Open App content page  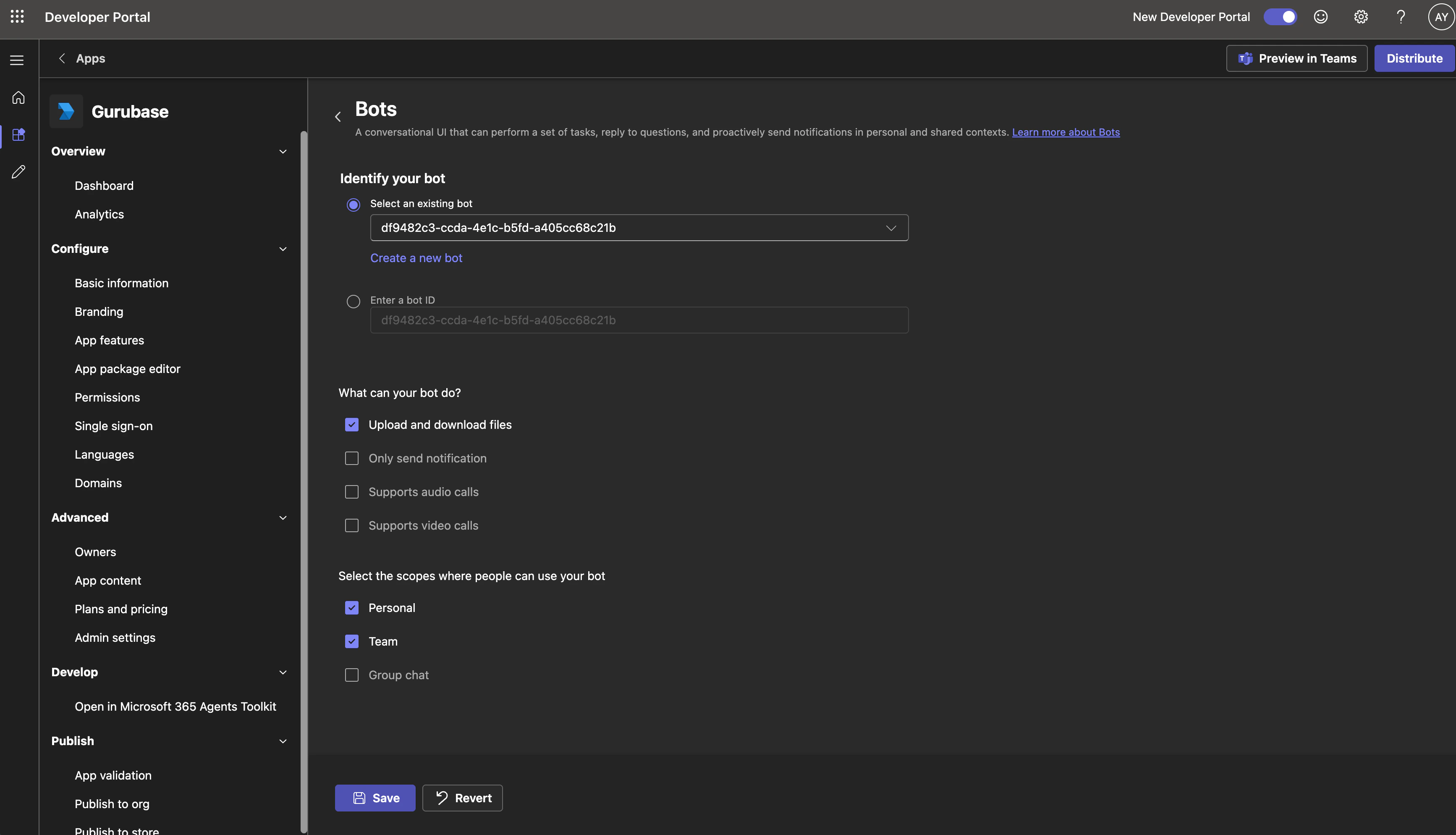108,580
